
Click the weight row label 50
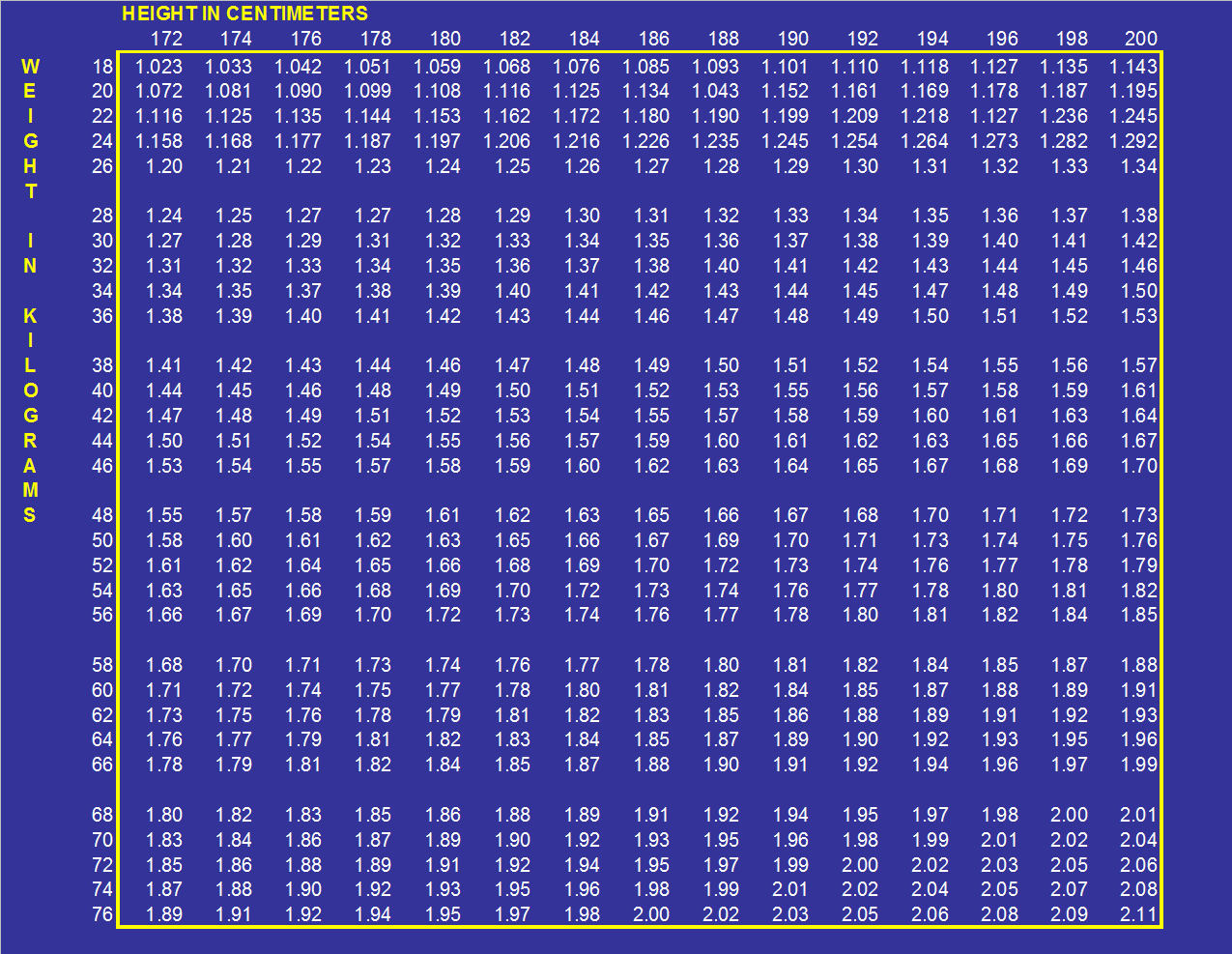pos(102,540)
